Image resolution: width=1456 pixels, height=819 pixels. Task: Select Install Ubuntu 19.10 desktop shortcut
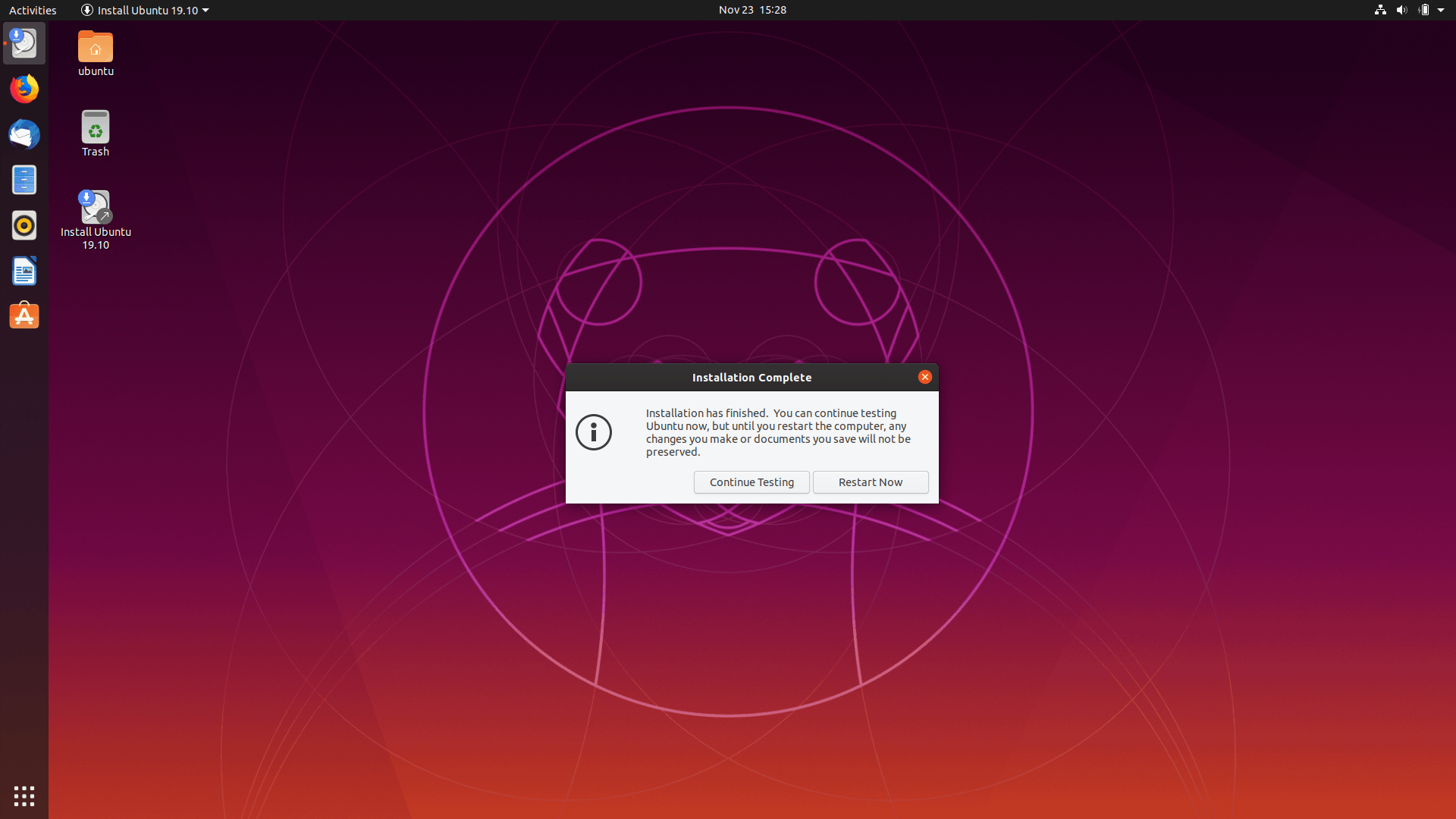(x=96, y=209)
